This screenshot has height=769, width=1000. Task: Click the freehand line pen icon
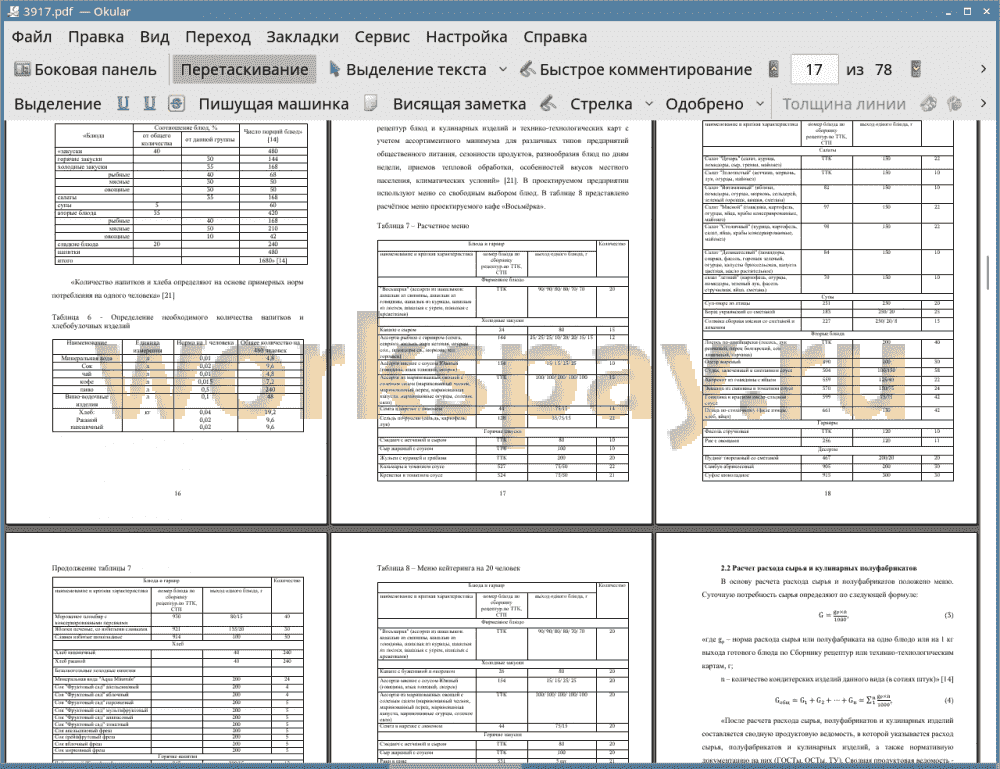point(548,103)
